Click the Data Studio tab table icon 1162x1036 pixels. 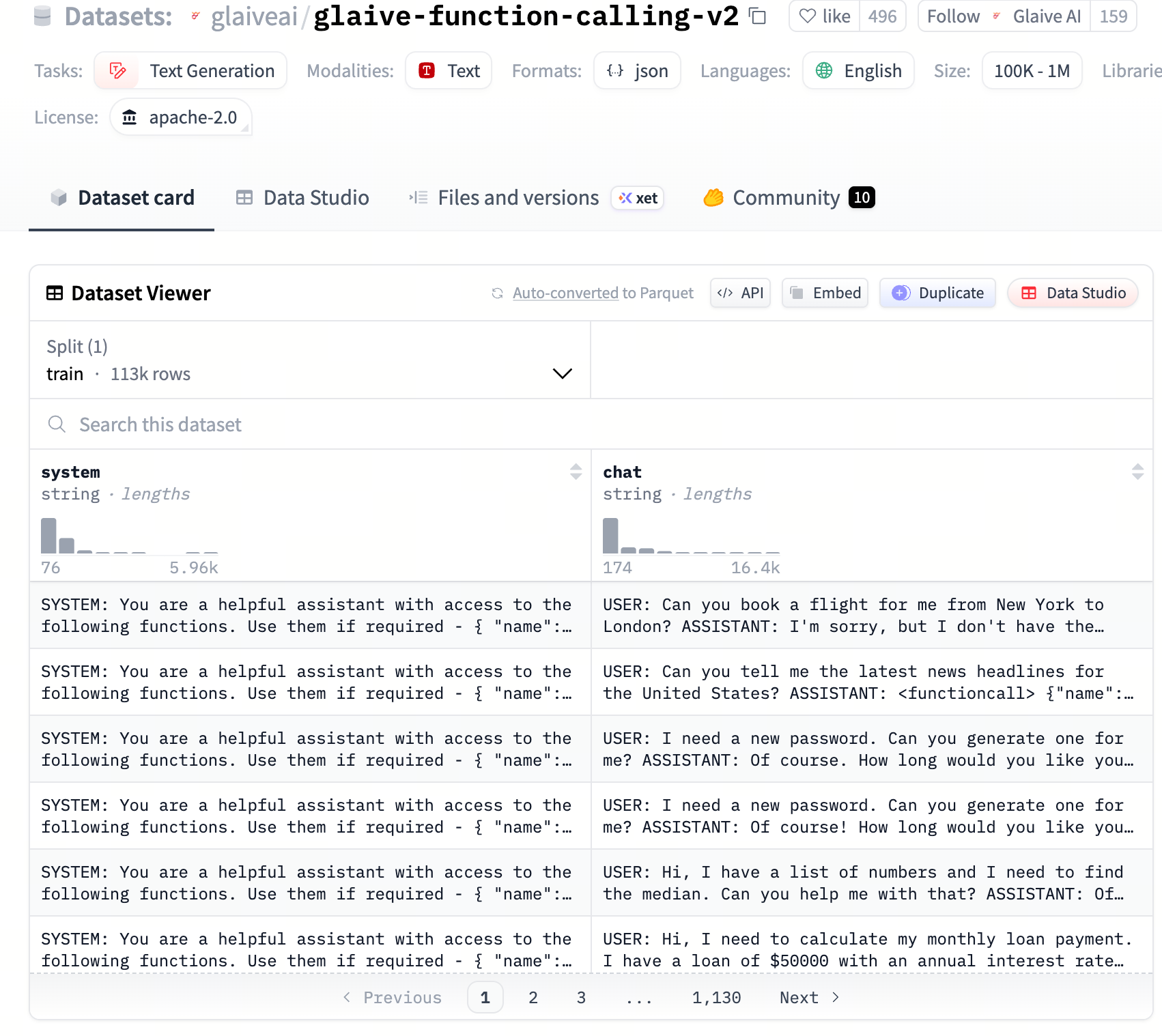[x=244, y=198]
